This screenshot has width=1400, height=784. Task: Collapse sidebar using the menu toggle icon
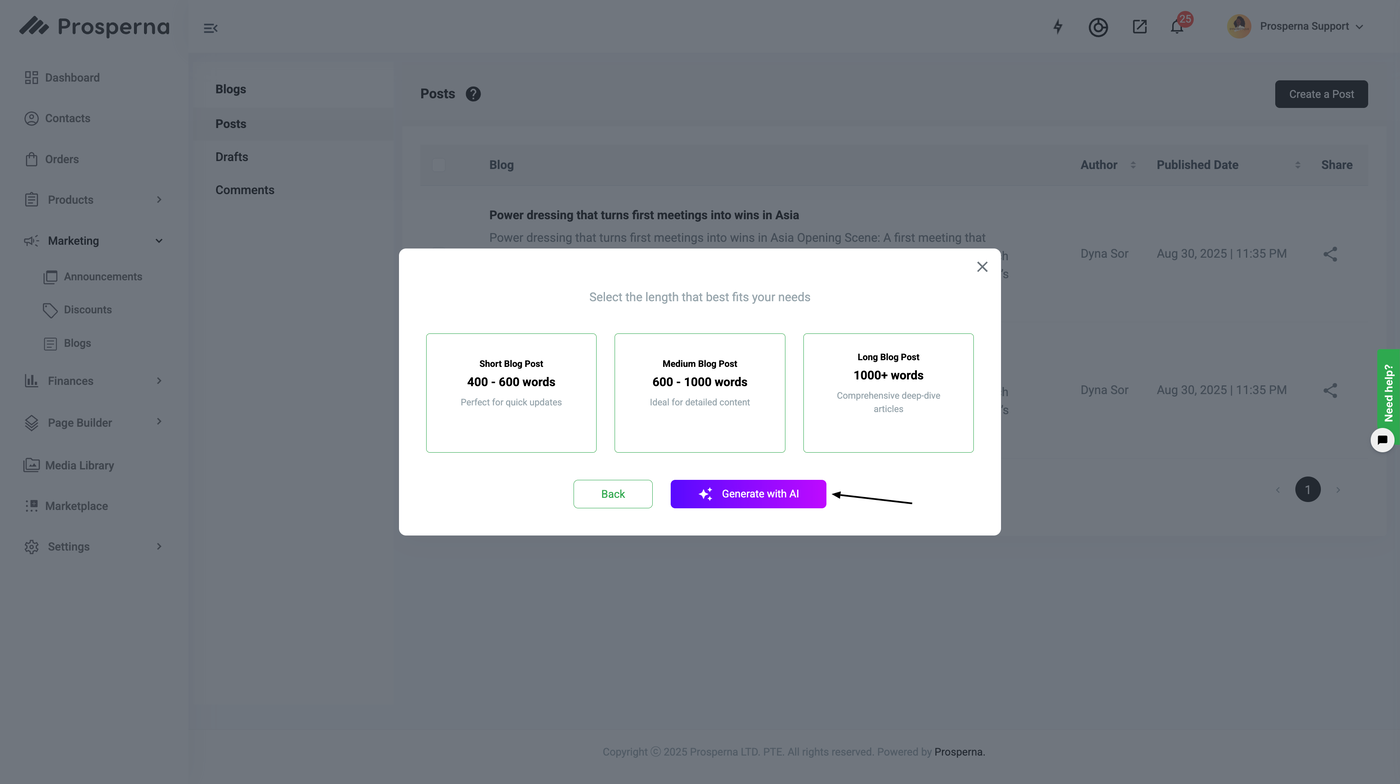[x=210, y=28]
